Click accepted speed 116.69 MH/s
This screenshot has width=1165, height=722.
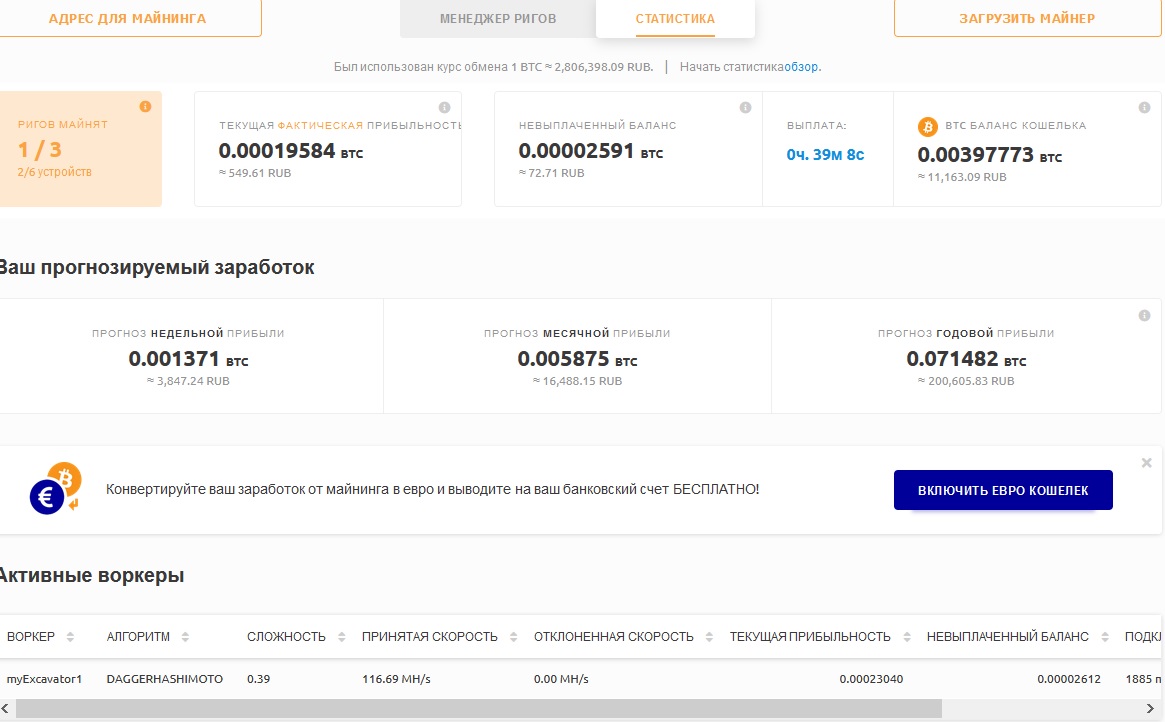click(396, 679)
